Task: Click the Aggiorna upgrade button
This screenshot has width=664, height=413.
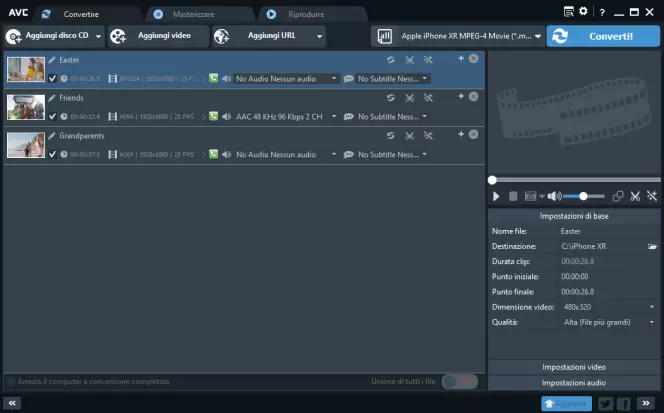Action: pyautogui.click(x=566, y=404)
